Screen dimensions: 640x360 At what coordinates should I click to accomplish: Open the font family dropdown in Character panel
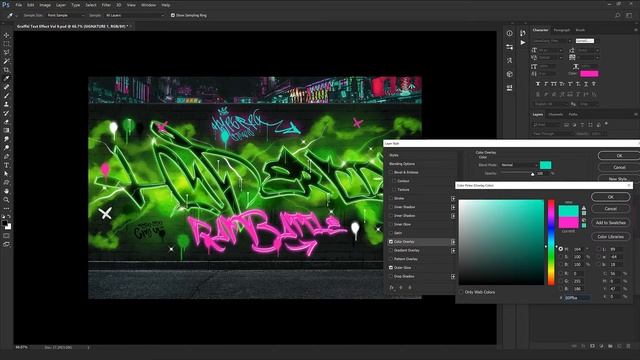click(x=553, y=41)
